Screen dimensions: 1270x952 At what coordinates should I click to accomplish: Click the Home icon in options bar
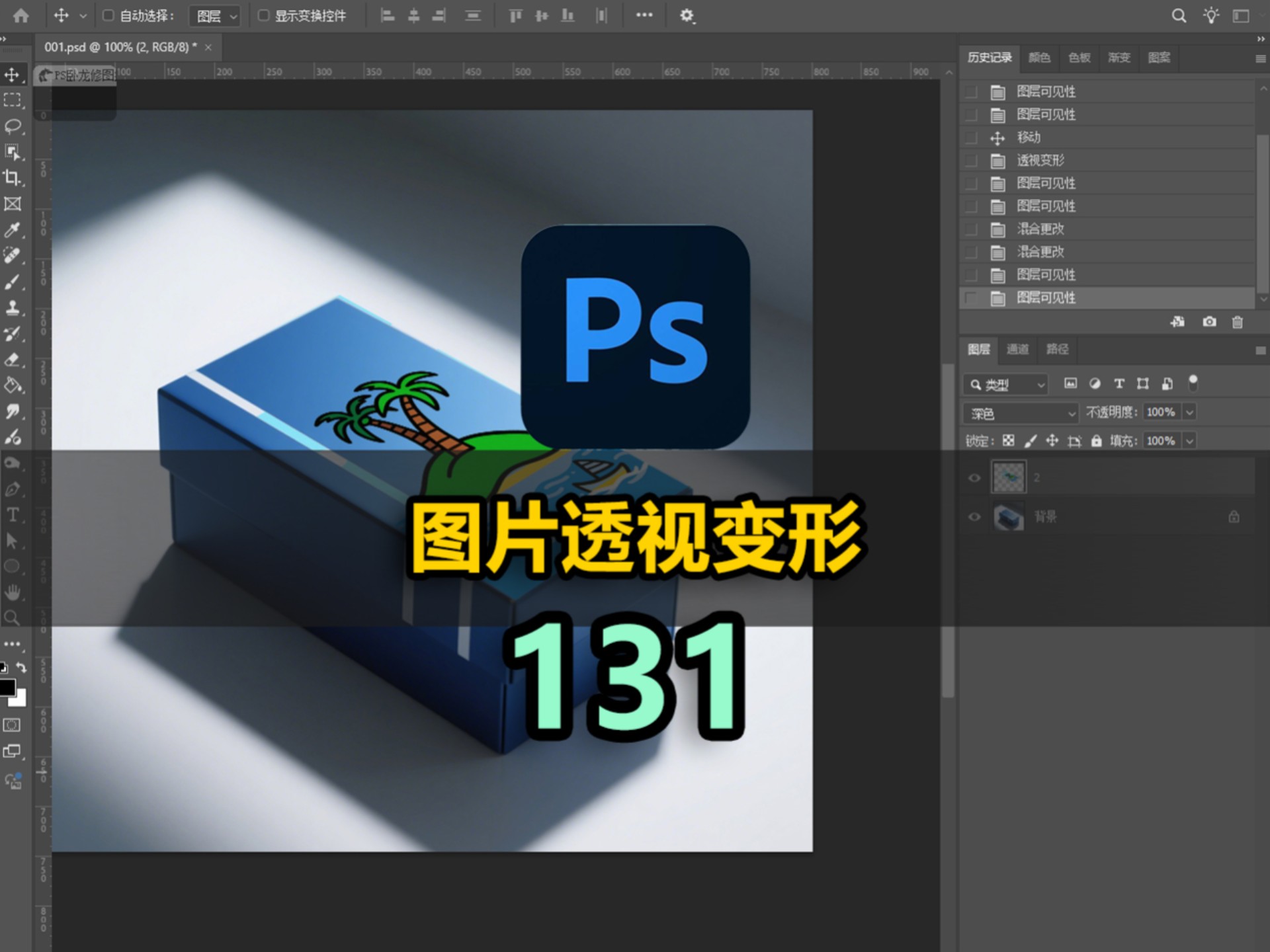(x=21, y=15)
